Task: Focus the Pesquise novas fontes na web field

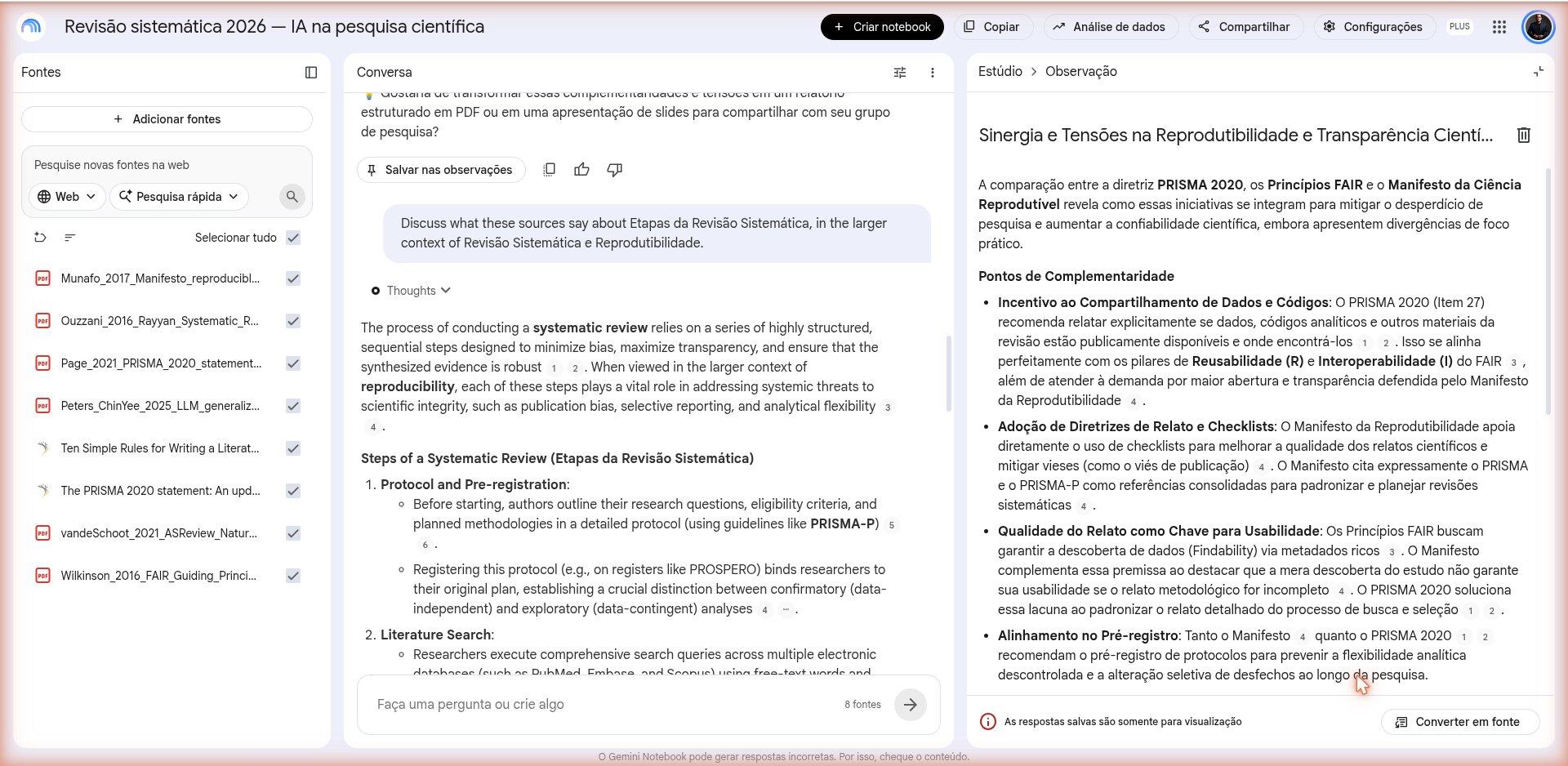Action: tap(167, 165)
